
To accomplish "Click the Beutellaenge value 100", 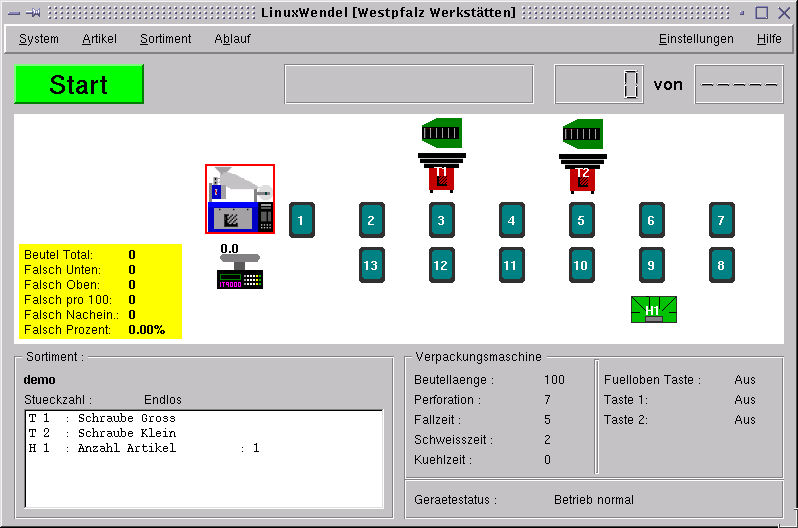I will coord(554,380).
